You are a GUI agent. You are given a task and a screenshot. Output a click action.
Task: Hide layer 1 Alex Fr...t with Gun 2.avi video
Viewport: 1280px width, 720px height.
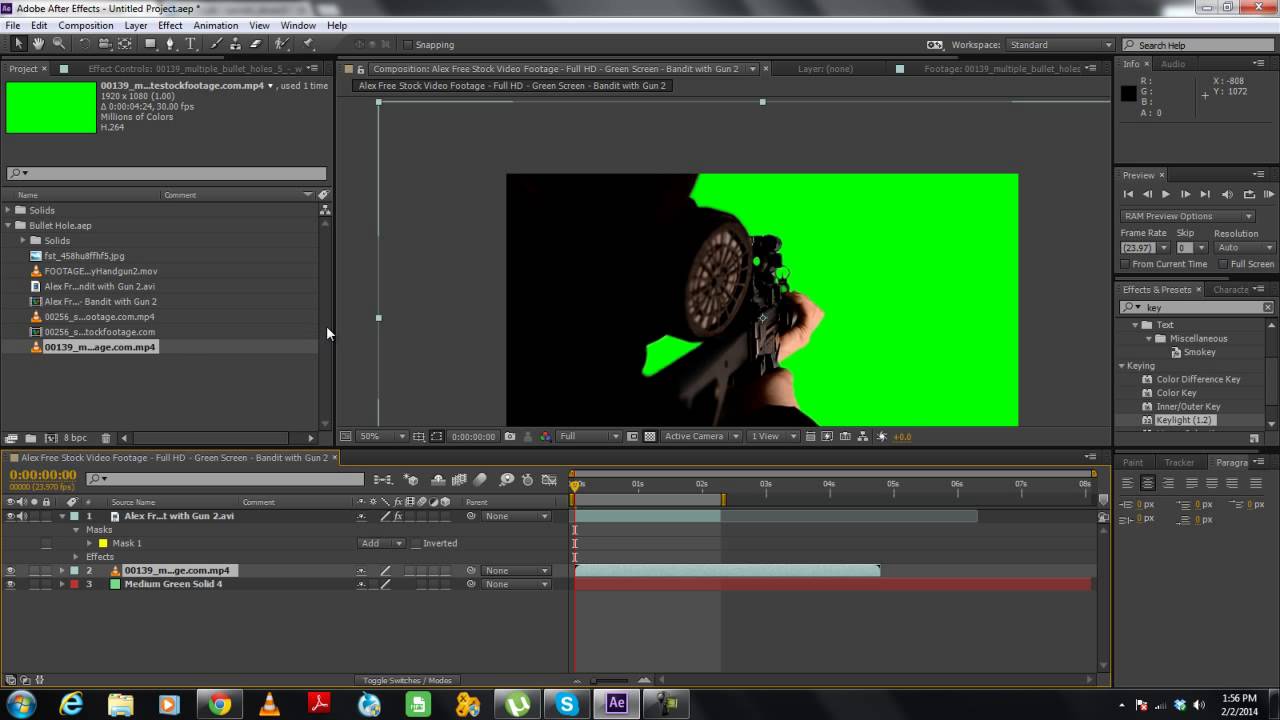click(x=11, y=516)
